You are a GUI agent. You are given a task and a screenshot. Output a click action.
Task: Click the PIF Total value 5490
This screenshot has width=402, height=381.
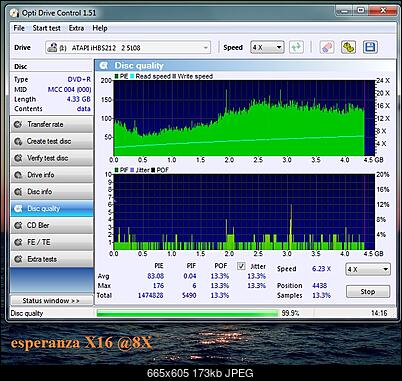tap(189, 295)
